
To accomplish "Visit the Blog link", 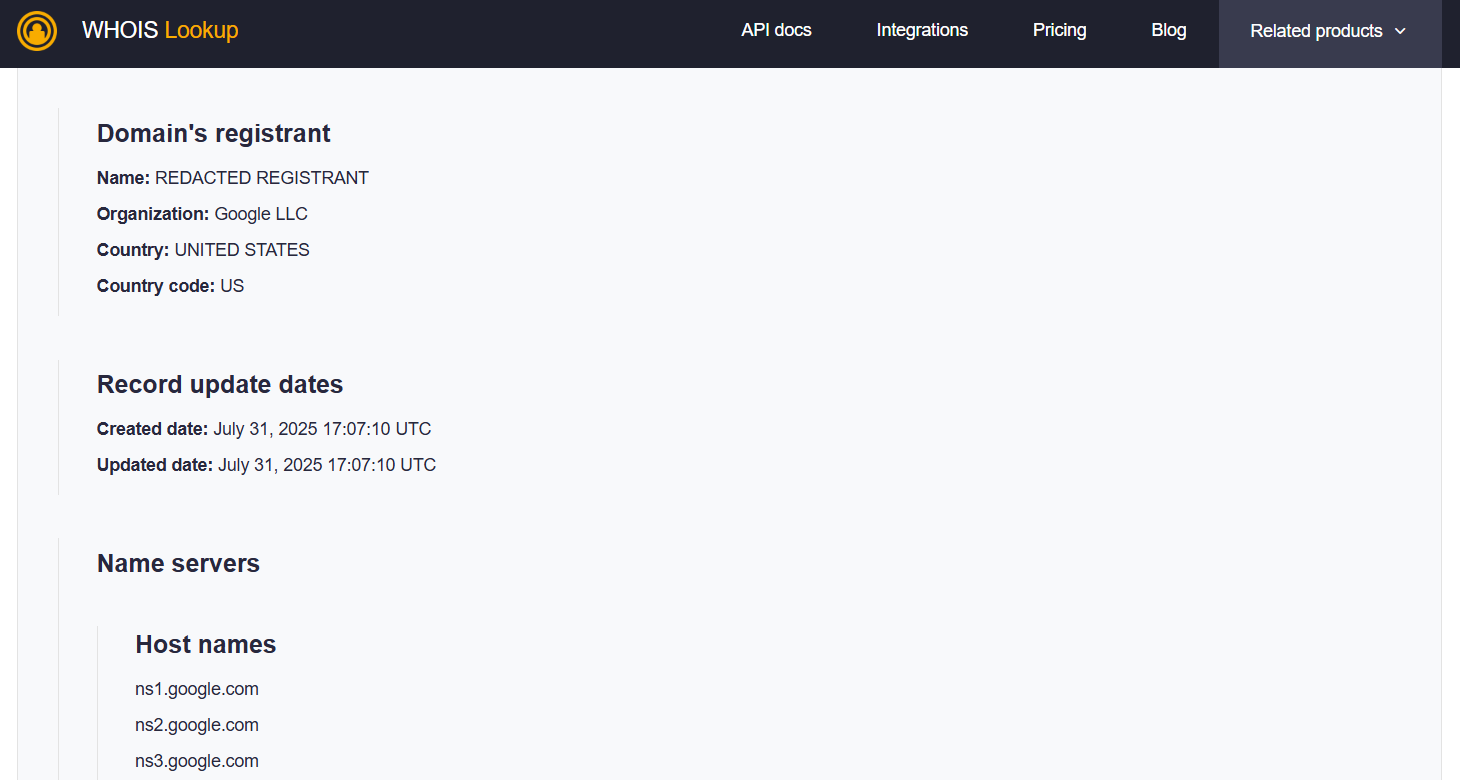I will coord(1168,30).
